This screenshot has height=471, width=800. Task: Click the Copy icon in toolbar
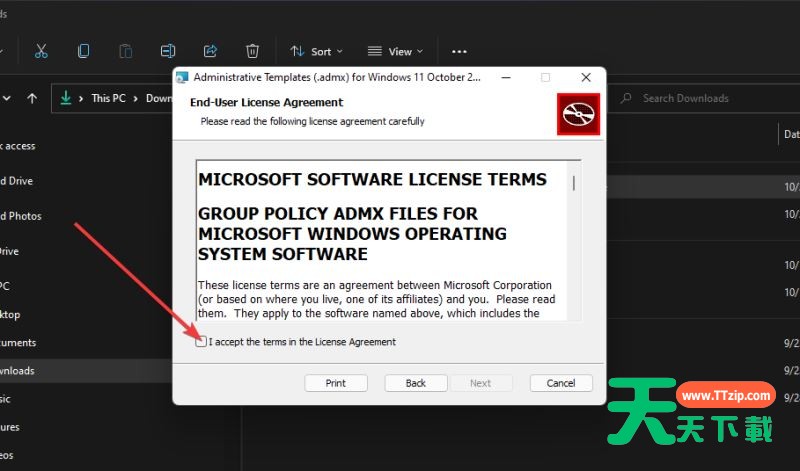click(84, 51)
